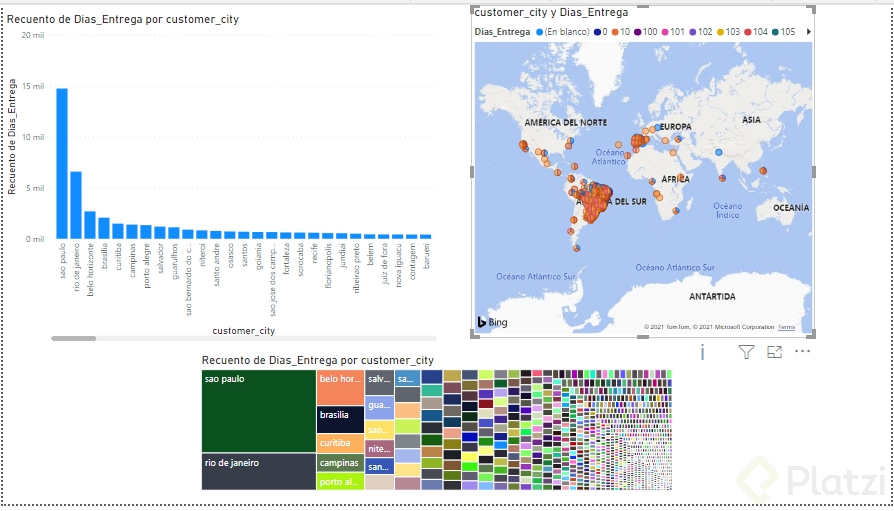Click the Océano Índico map label
The width and height of the screenshot is (894, 511).
[728, 210]
